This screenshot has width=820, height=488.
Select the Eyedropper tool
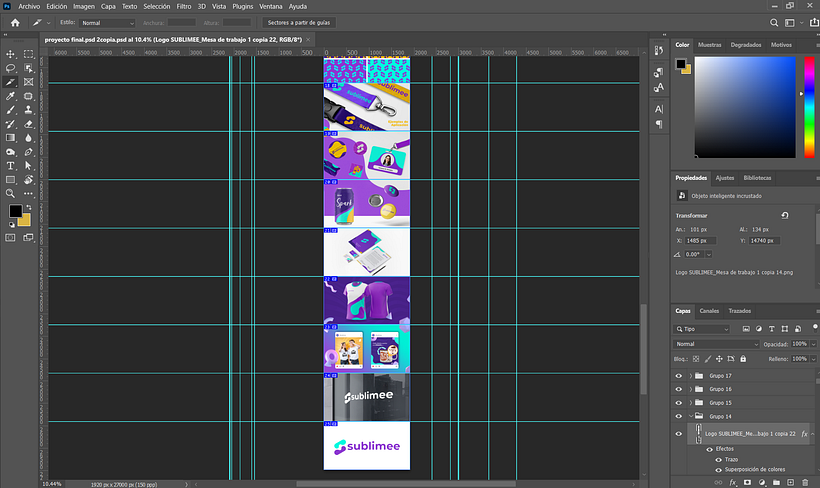pos(10,96)
